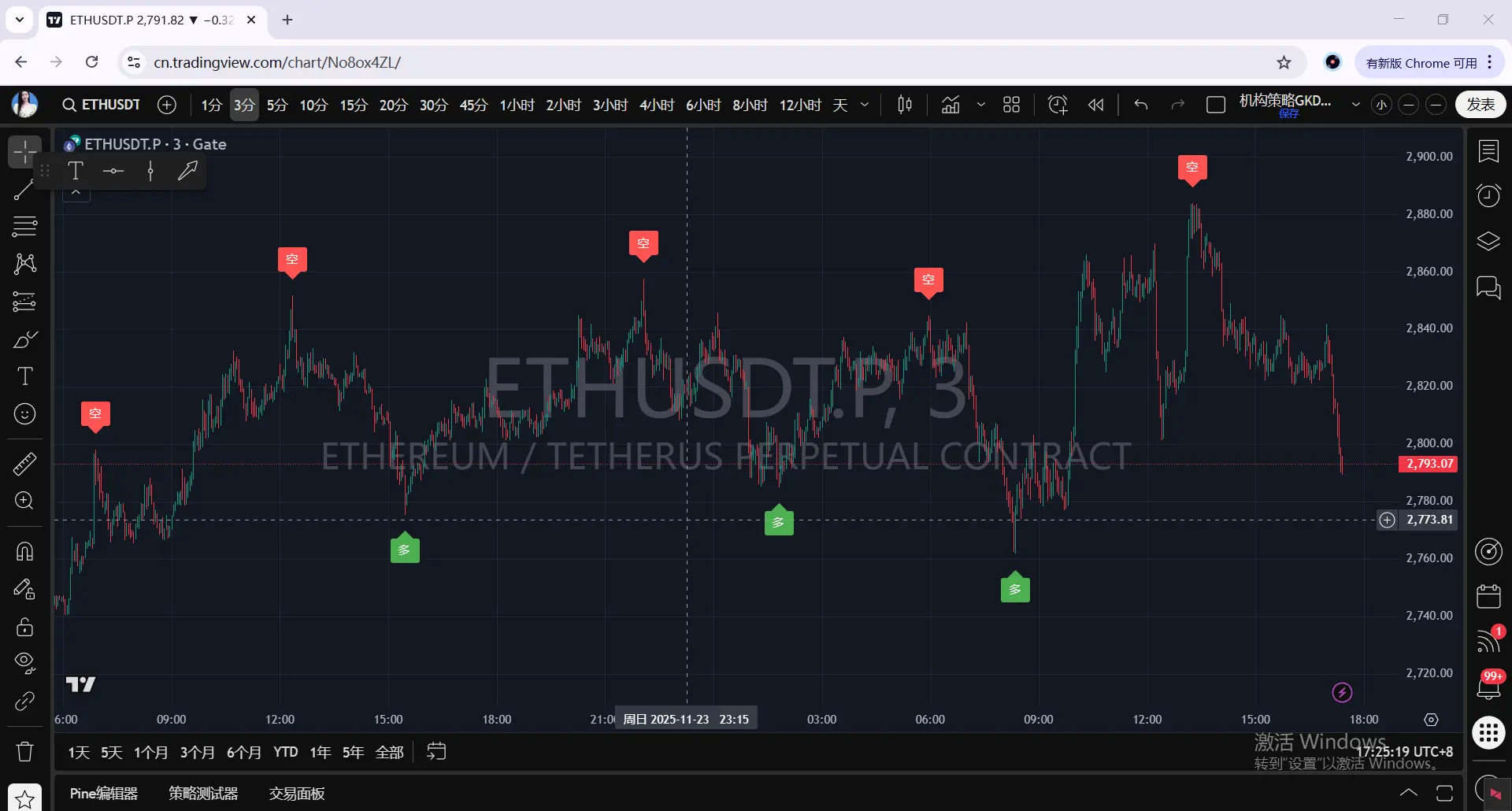The height and width of the screenshot is (811, 1512).
Task: Open the candlestick chart type menu
Action: click(x=905, y=105)
